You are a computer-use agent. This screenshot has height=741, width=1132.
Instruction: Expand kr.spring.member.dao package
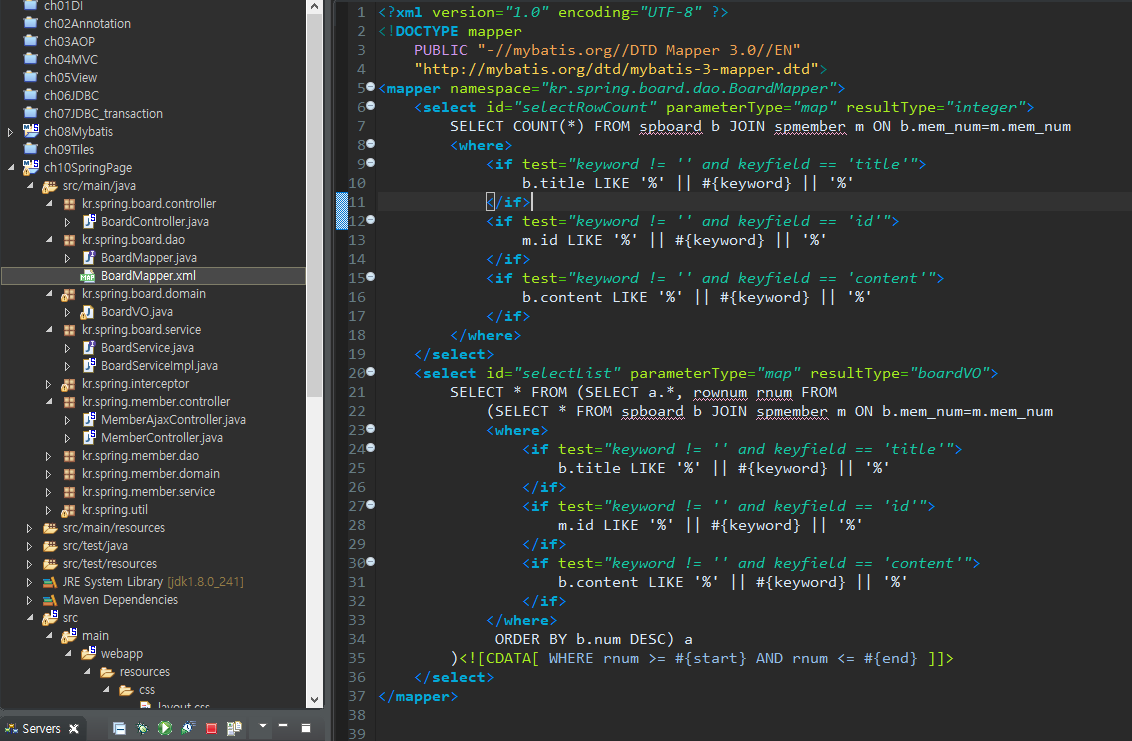48,456
